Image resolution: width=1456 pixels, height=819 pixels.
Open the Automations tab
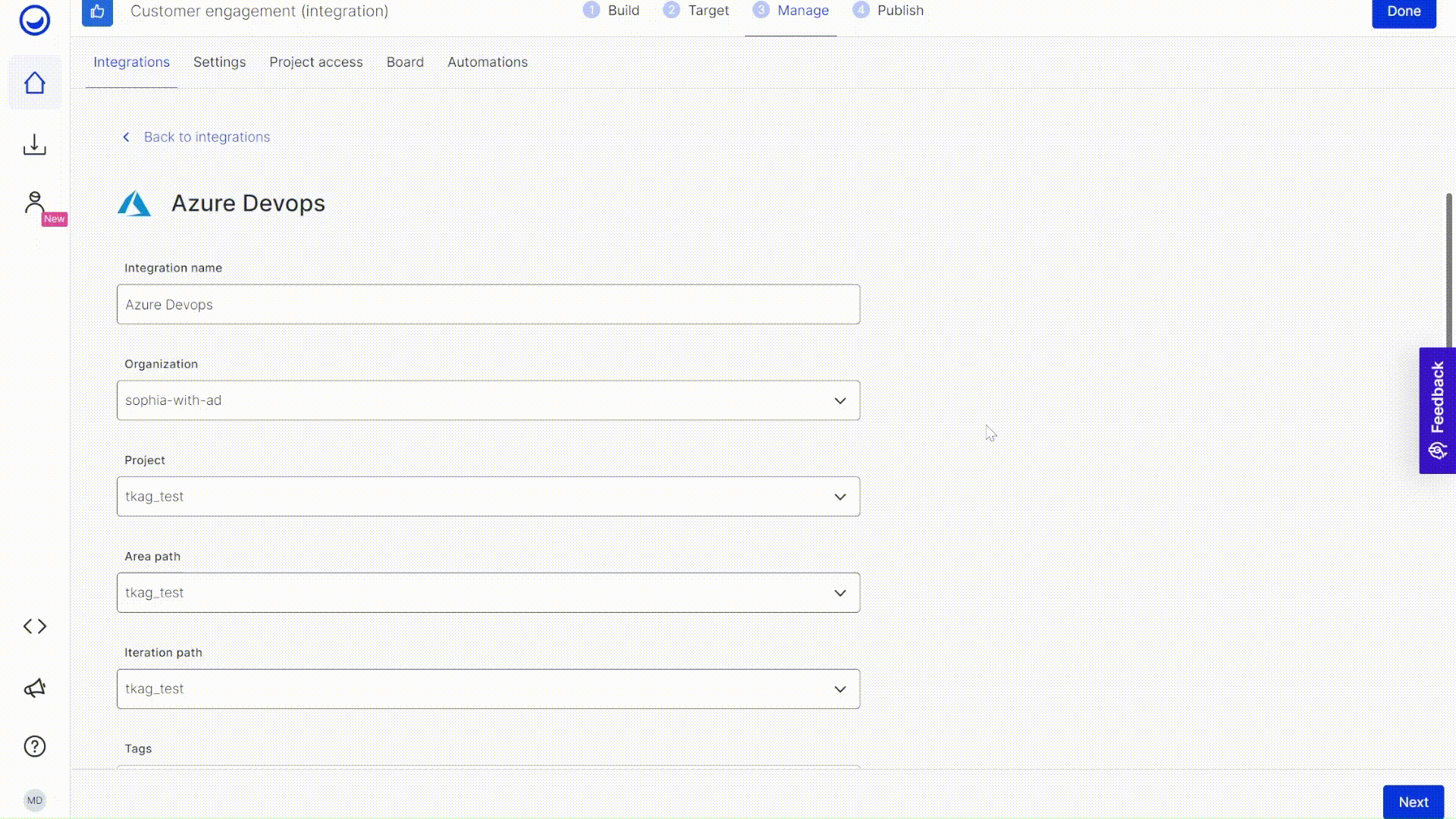tap(487, 62)
